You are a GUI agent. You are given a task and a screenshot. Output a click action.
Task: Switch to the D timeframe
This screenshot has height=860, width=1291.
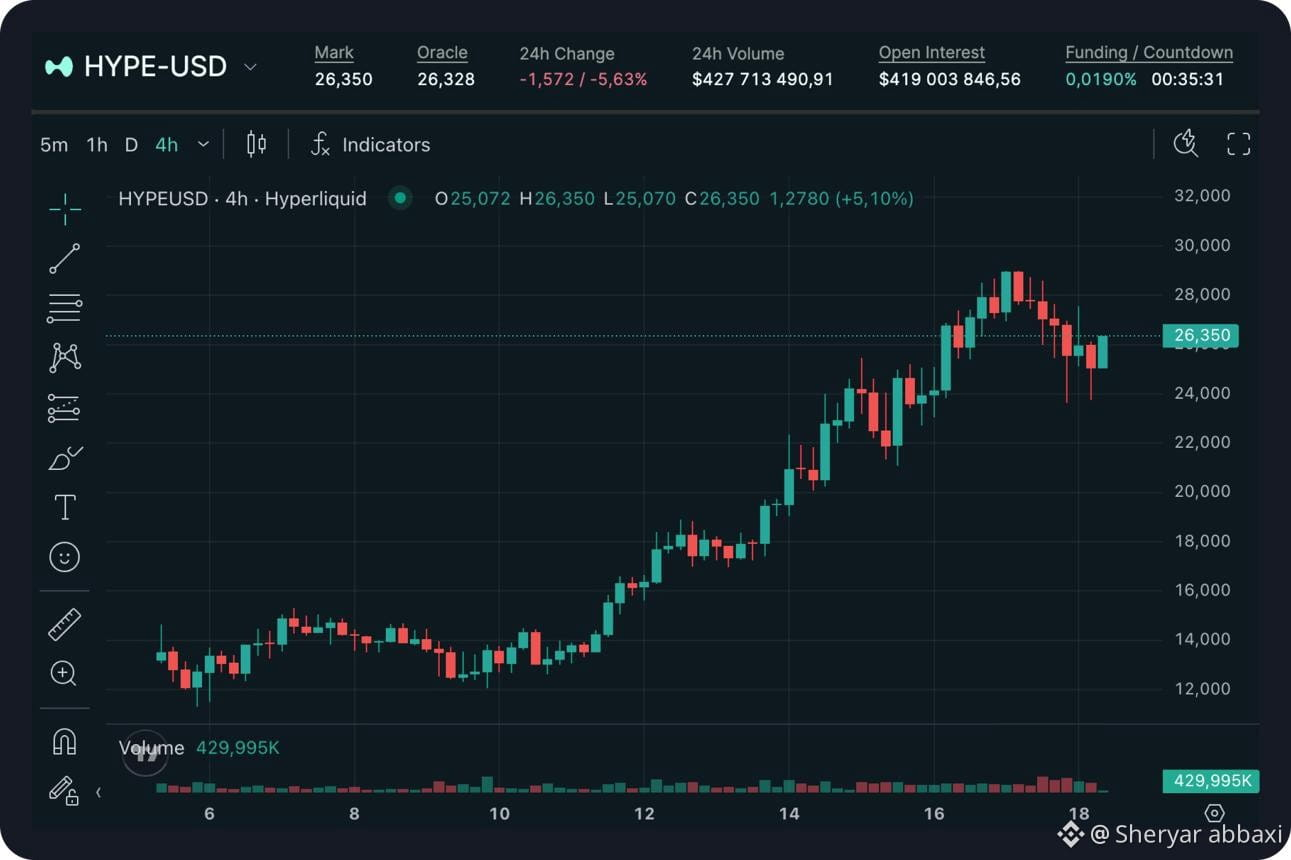[x=131, y=145]
